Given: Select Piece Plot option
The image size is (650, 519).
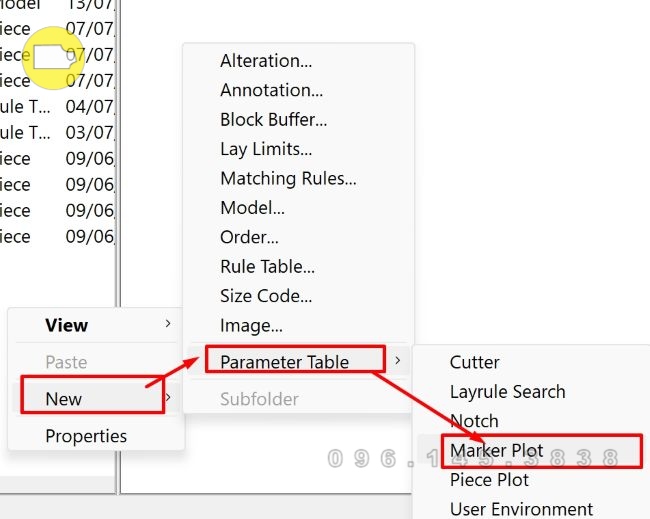Looking at the screenshot, I should tap(489, 480).
